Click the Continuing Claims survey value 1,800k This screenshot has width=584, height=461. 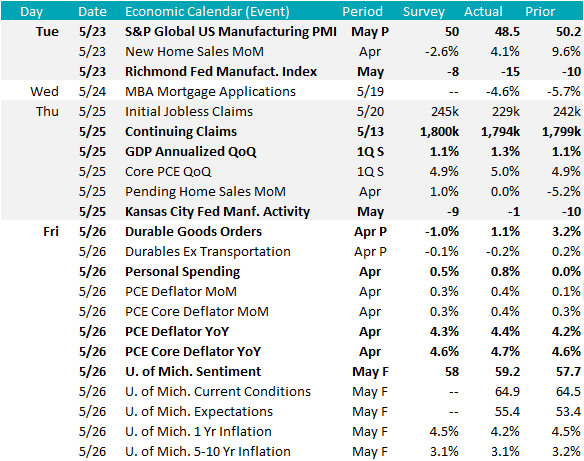click(x=439, y=131)
